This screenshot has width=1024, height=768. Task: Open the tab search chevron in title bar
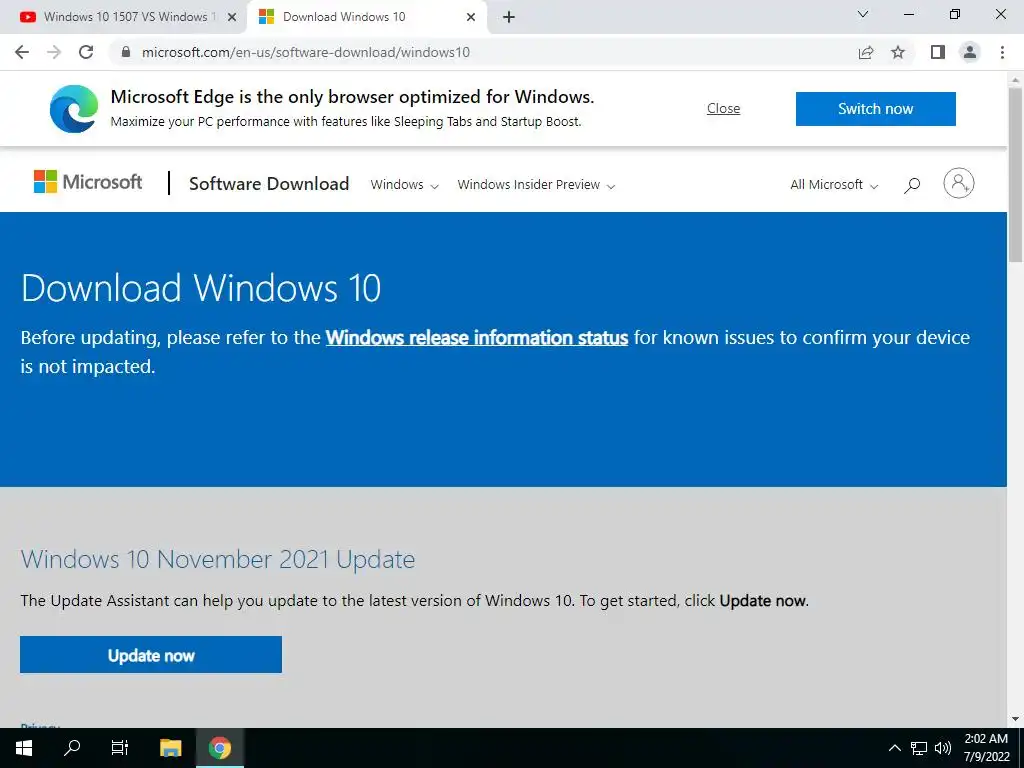[x=863, y=14]
